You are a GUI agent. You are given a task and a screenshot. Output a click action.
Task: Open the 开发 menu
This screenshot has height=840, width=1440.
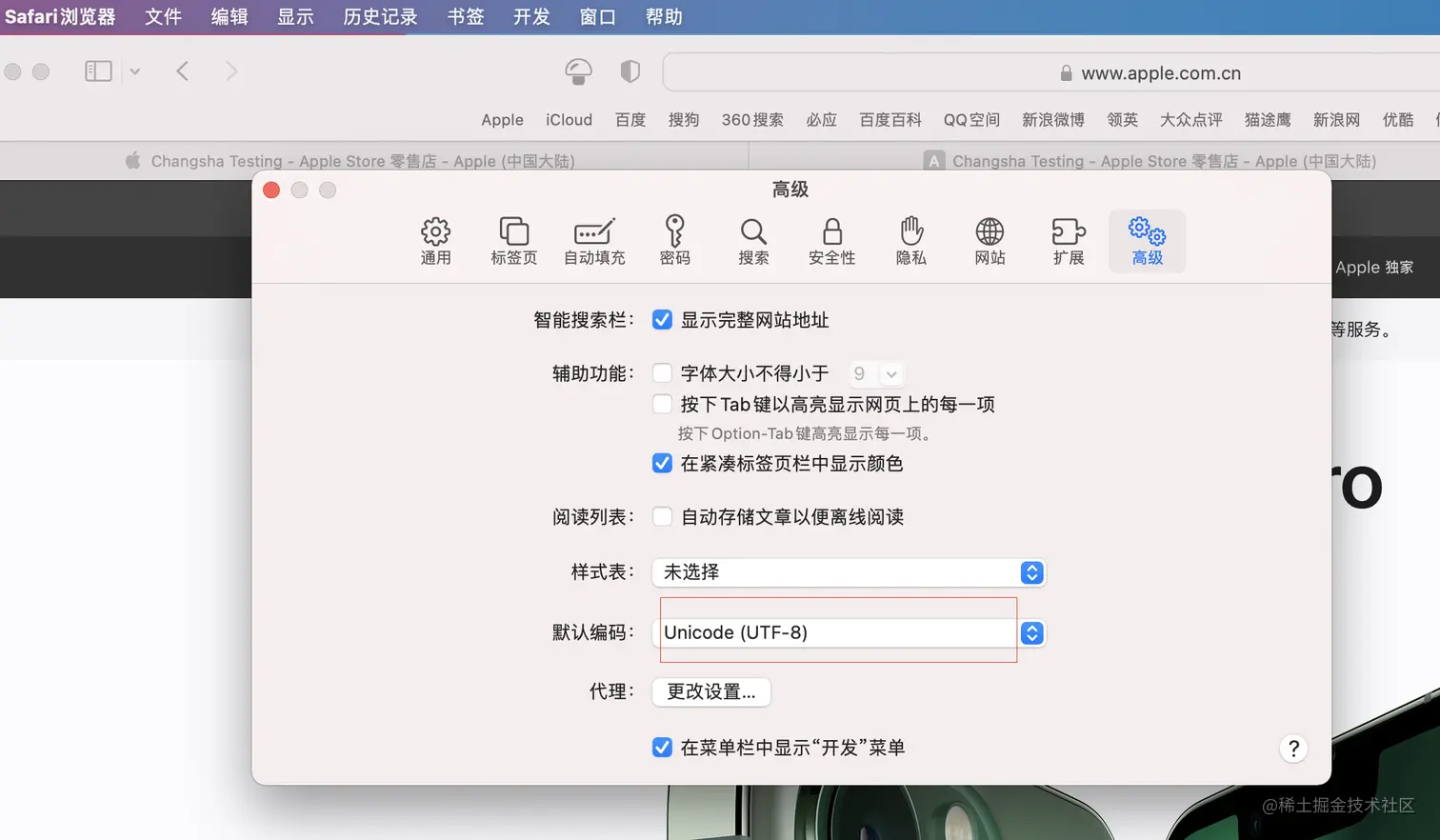[x=531, y=17]
